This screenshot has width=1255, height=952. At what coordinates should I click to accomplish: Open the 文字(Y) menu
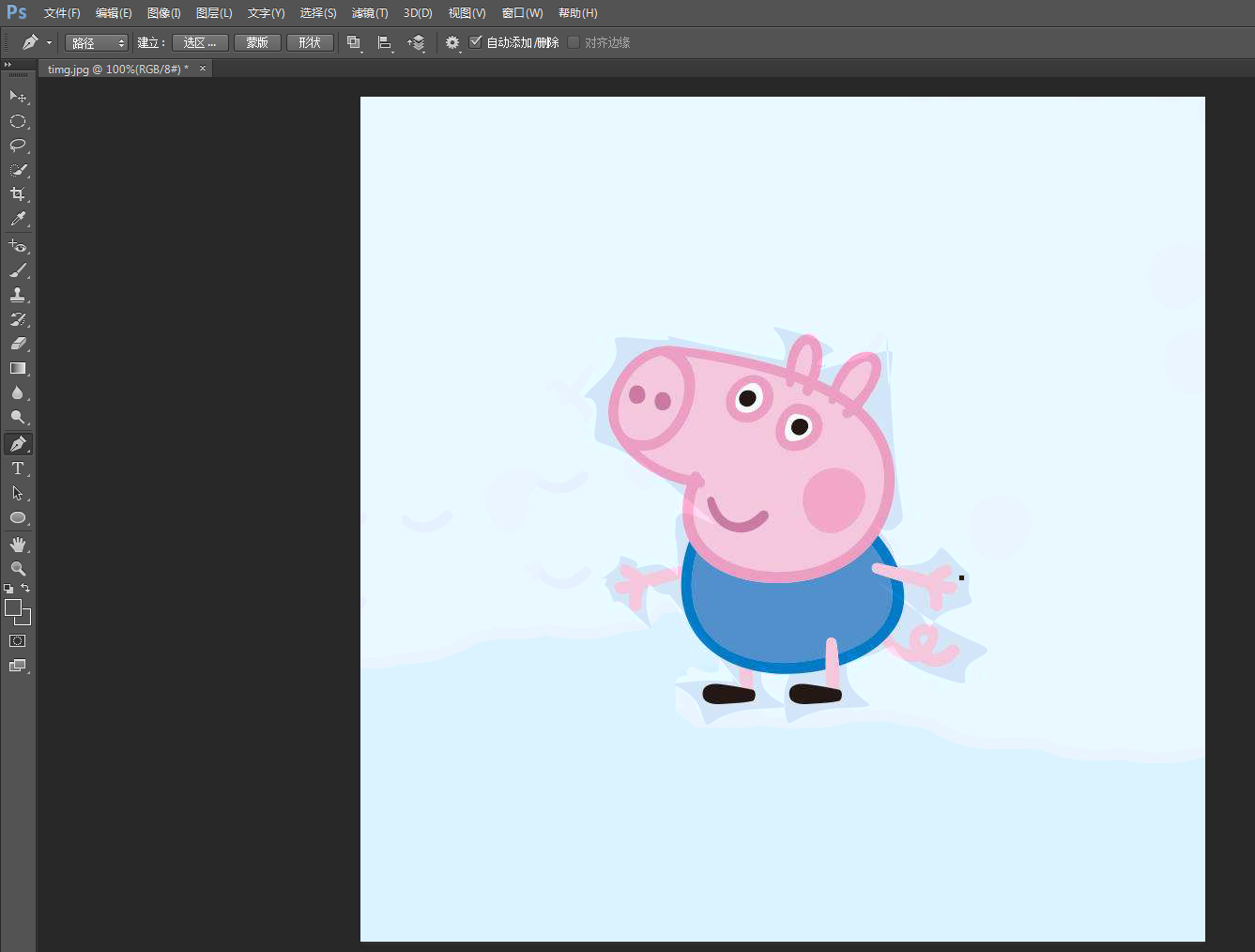point(266,13)
